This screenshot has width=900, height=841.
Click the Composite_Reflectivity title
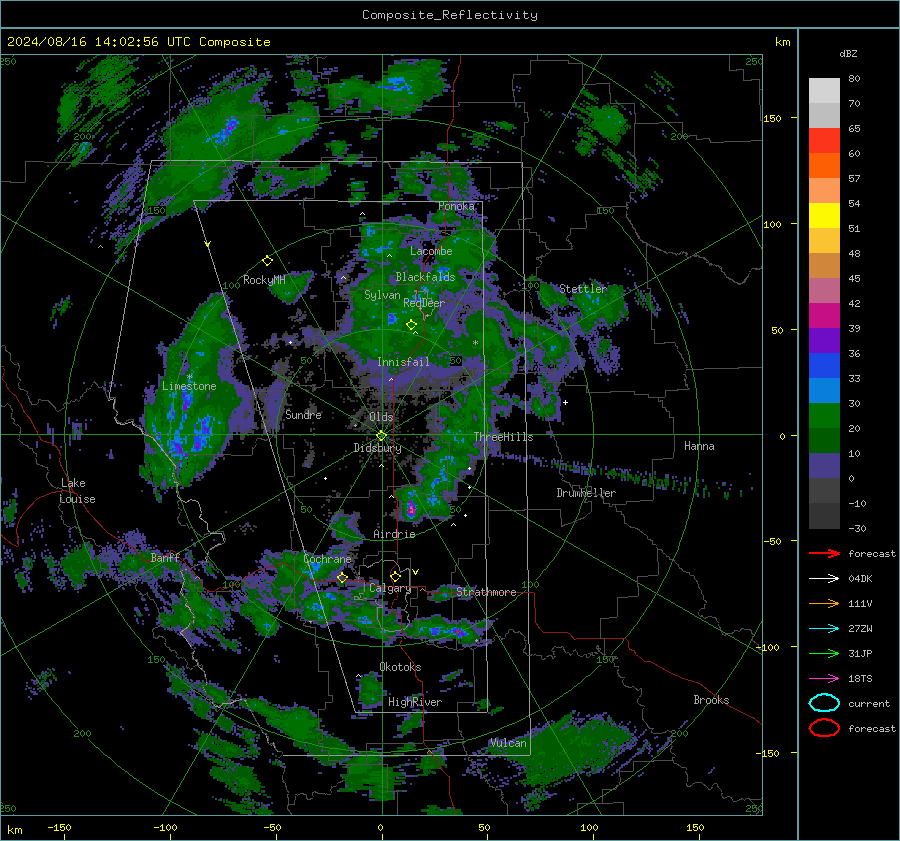449,15
